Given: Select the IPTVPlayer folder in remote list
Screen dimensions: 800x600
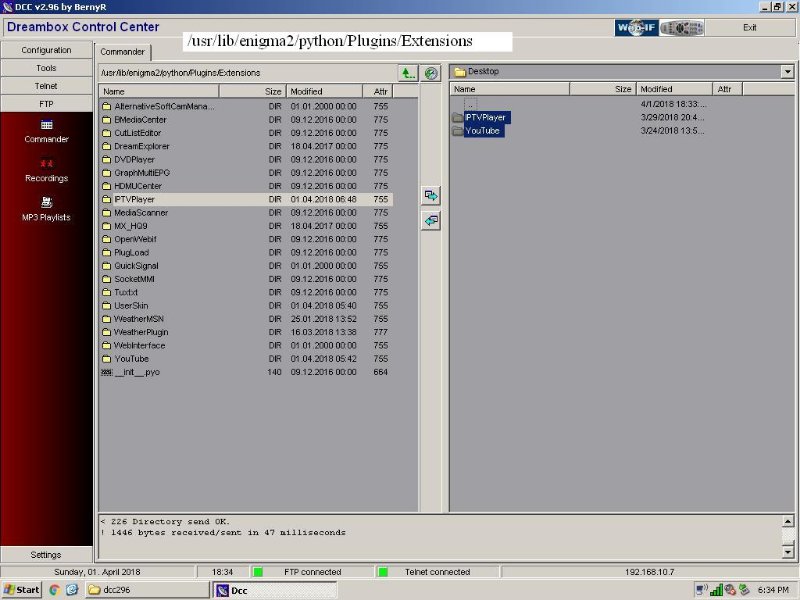Looking at the screenshot, I should click(x=135, y=199).
